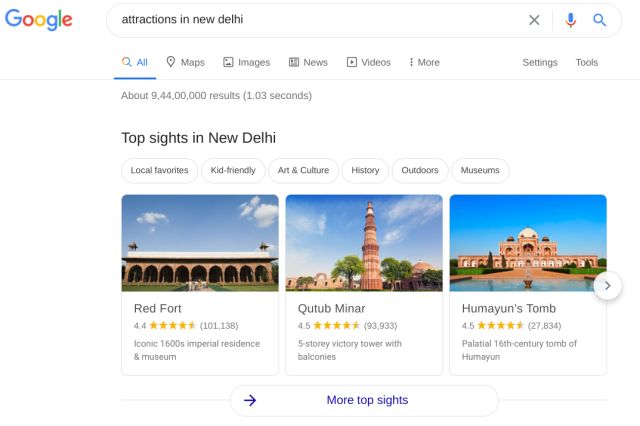Select the Kid-friendly filter chip

(x=233, y=170)
